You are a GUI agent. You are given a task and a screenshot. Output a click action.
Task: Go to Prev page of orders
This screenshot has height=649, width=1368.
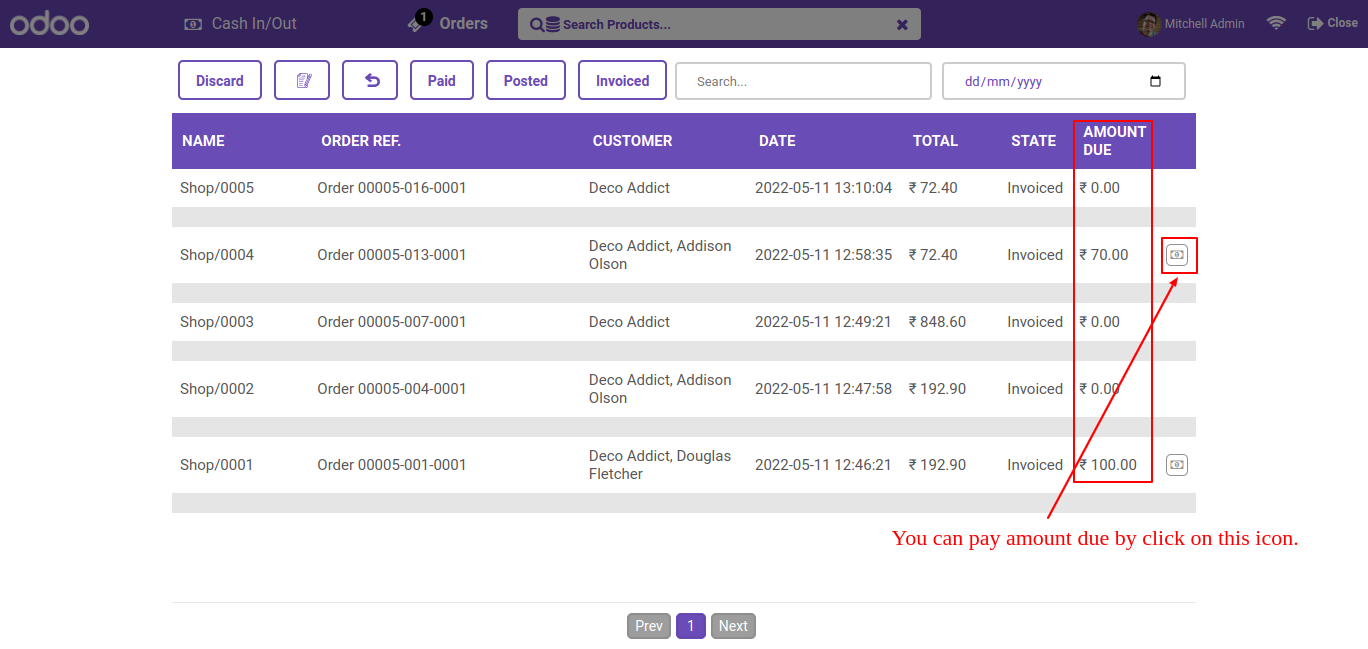(649, 626)
